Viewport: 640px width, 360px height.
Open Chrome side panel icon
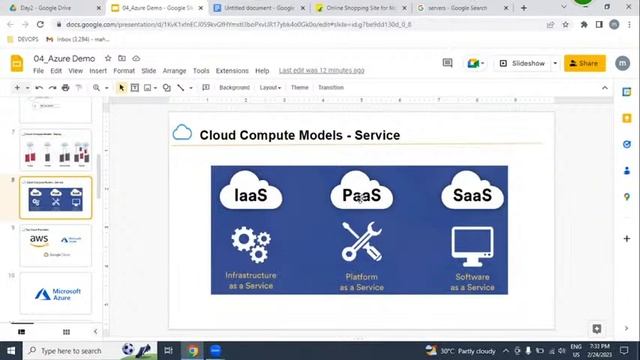[599, 24]
